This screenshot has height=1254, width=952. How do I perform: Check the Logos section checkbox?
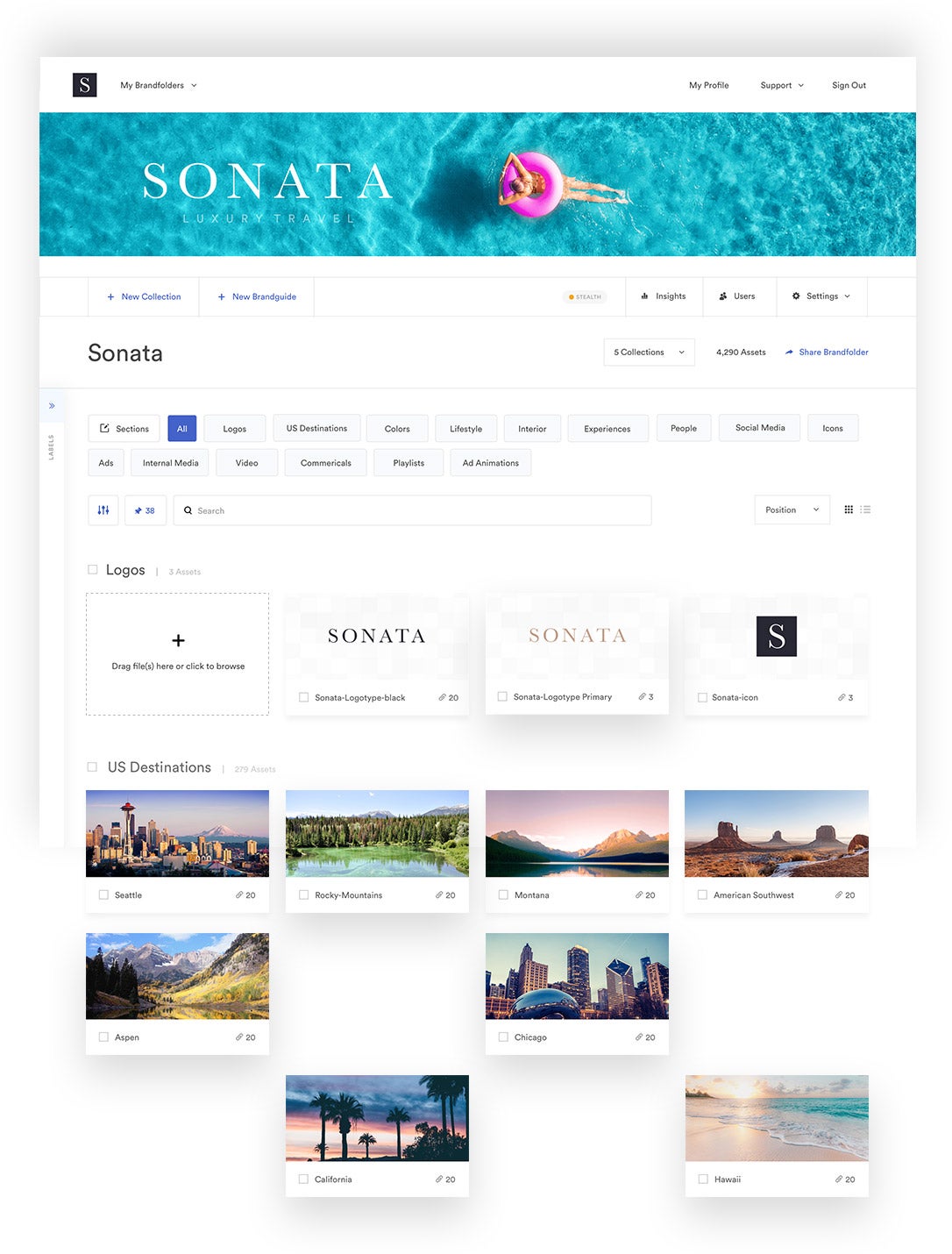point(93,570)
